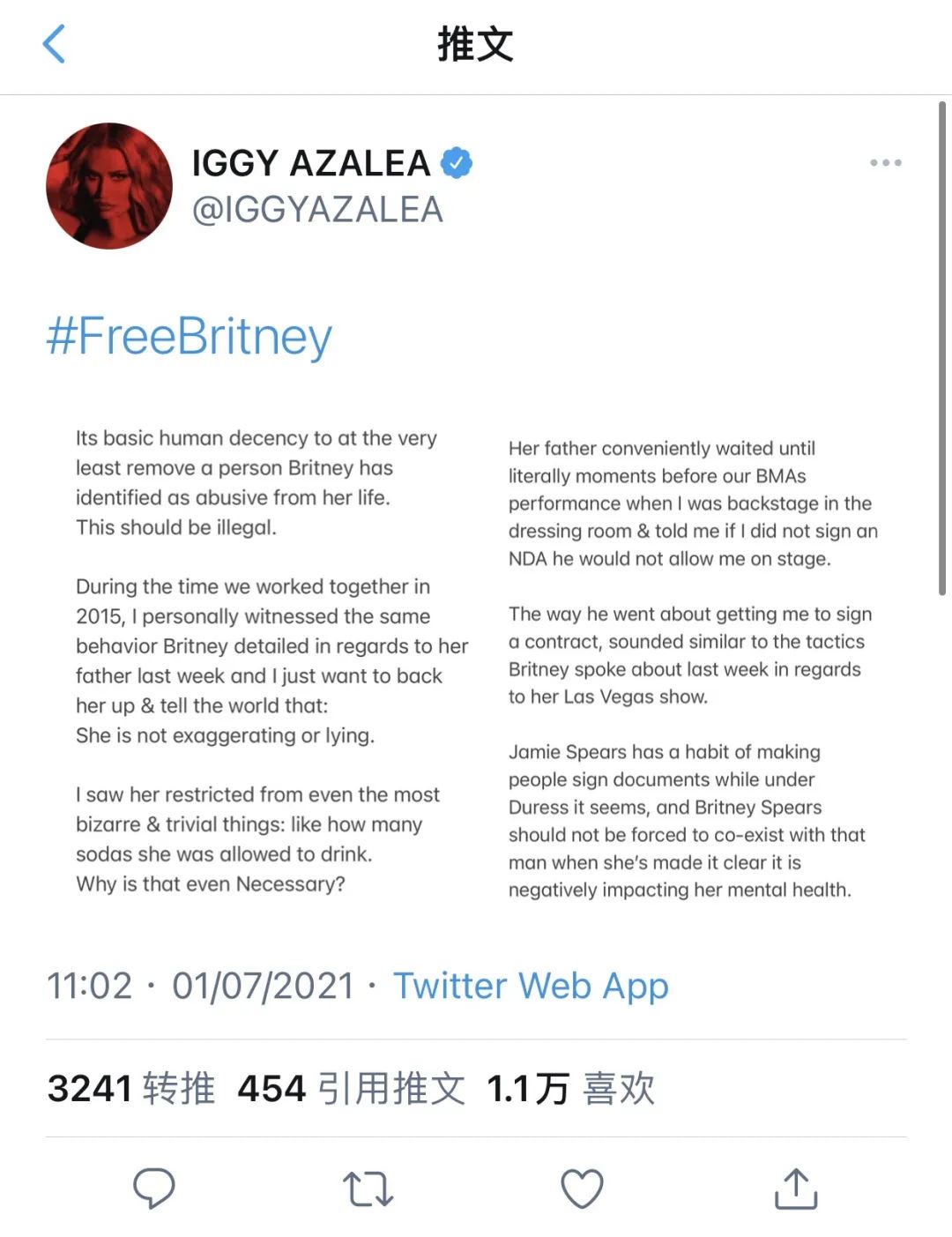
Task: Tap the @IGGYAZALEA handle
Action: click(317, 210)
